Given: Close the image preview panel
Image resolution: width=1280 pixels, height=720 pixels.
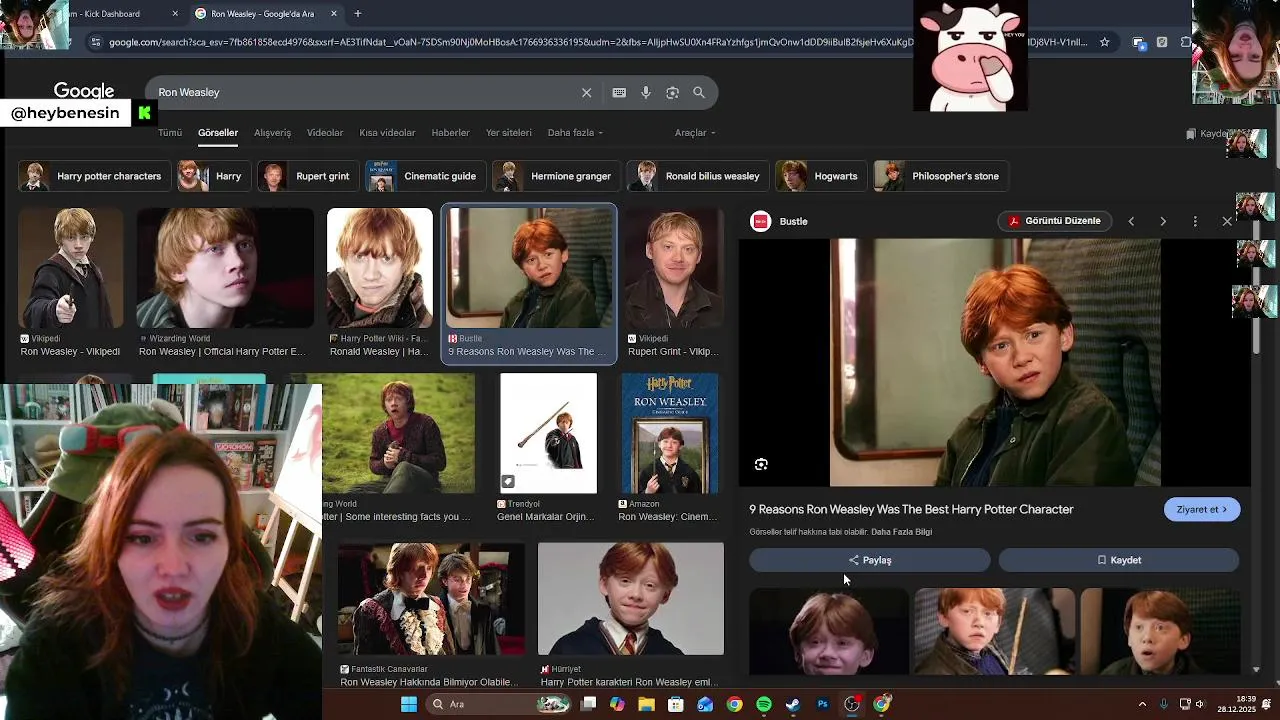Looking at the screenshot, I should pos(1227,221).
